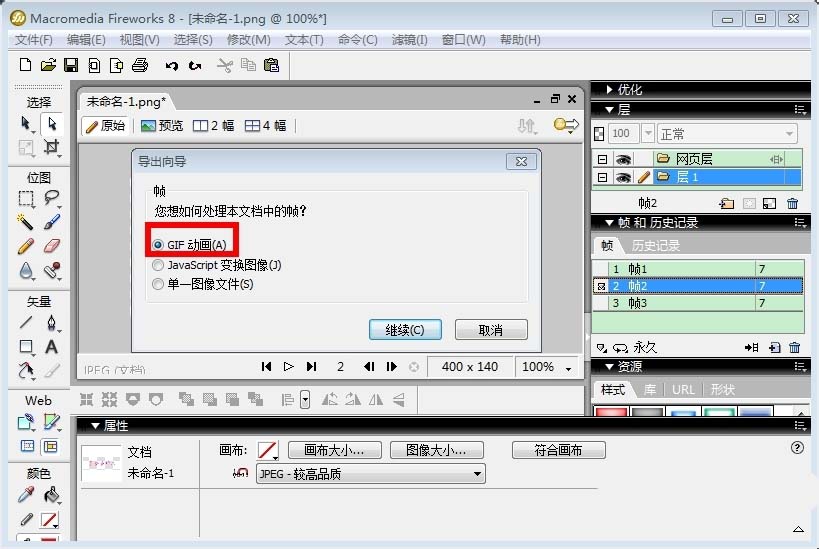Toggle visibility eye of 网页层
Viewport: 819px width, 549px height.
pos(623,159)
